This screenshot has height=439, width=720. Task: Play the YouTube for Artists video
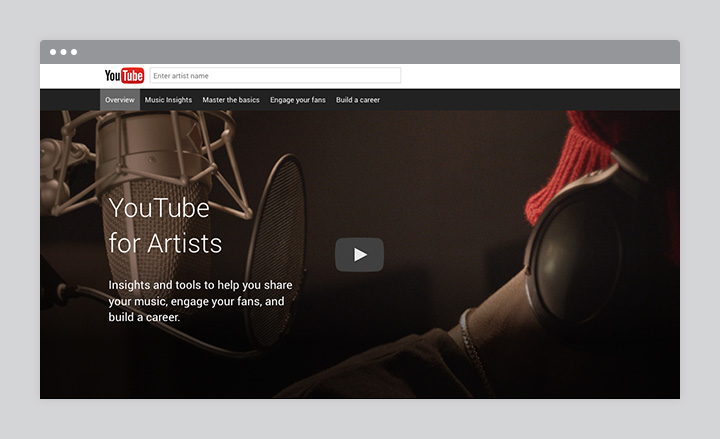tap(359, 254)
